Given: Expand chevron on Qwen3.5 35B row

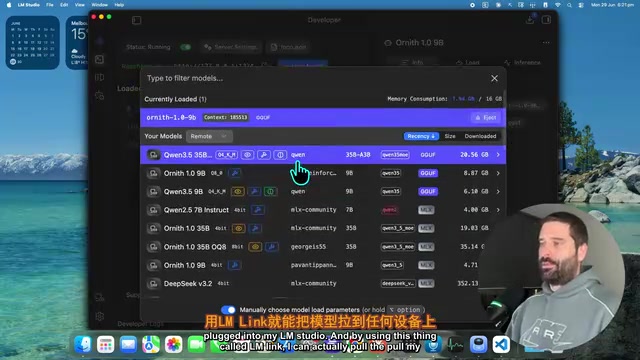Looking at the screenshot, I should tap(498, 155).
